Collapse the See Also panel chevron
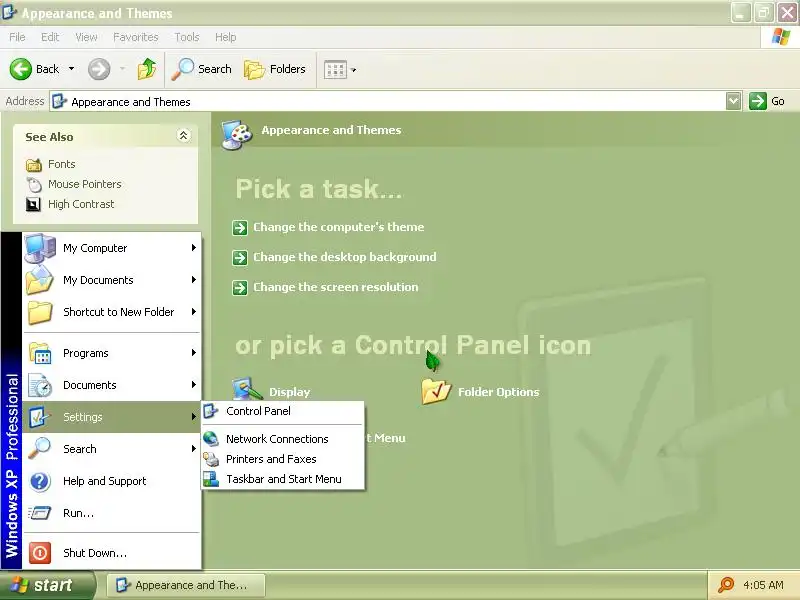The image size is (800, 600). pyautogui.click(x=183, y=136)
